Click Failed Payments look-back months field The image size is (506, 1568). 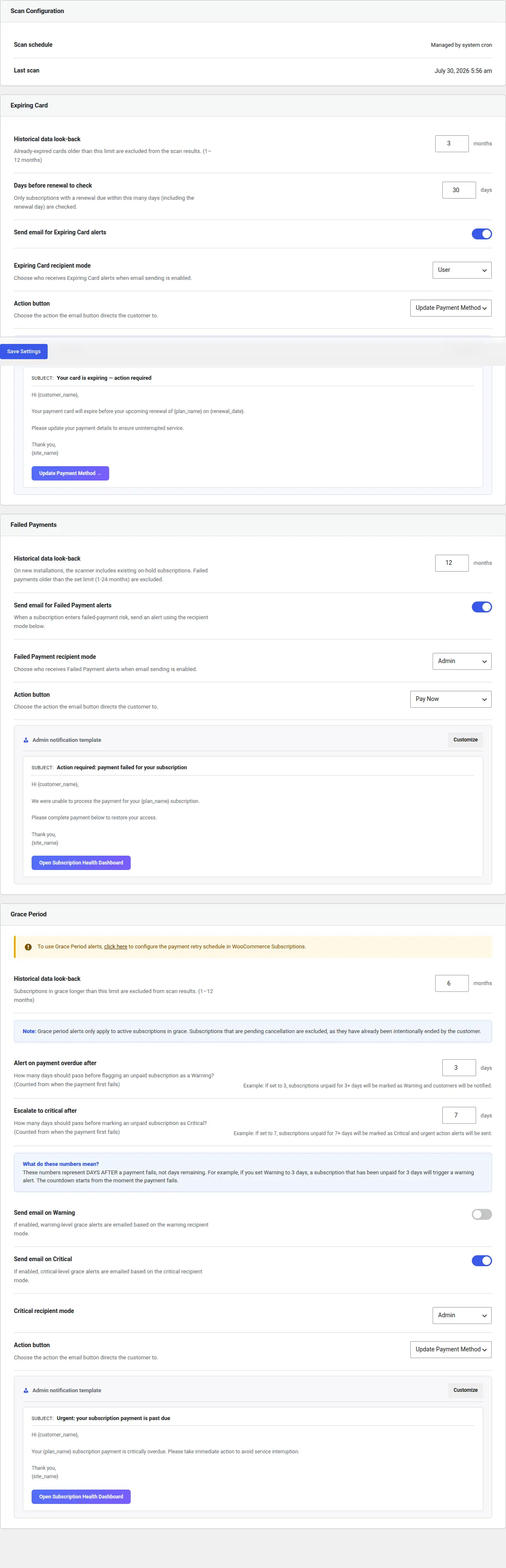tap(452, 563)
